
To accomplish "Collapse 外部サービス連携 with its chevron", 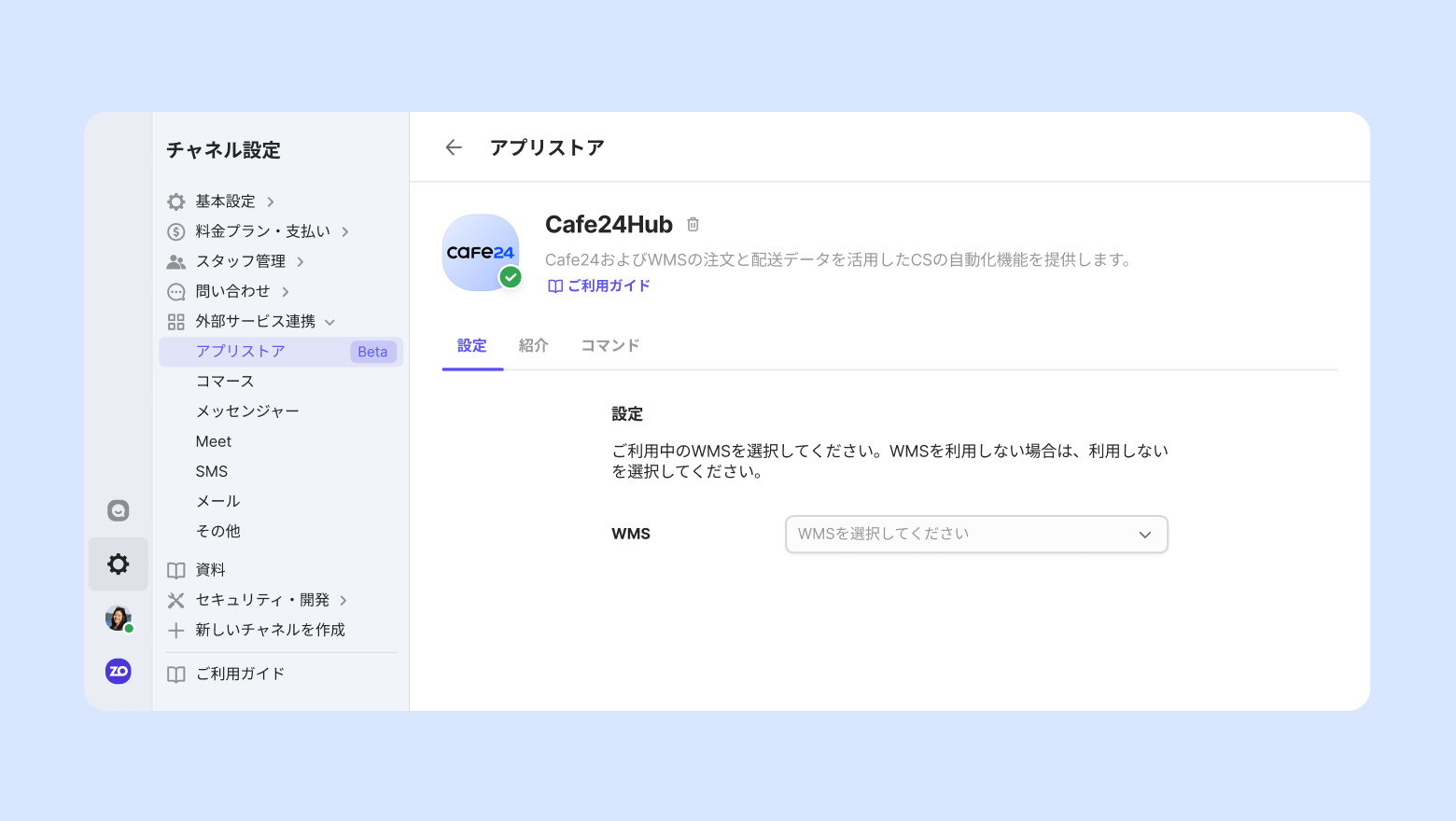I will (x=329, y=322).
